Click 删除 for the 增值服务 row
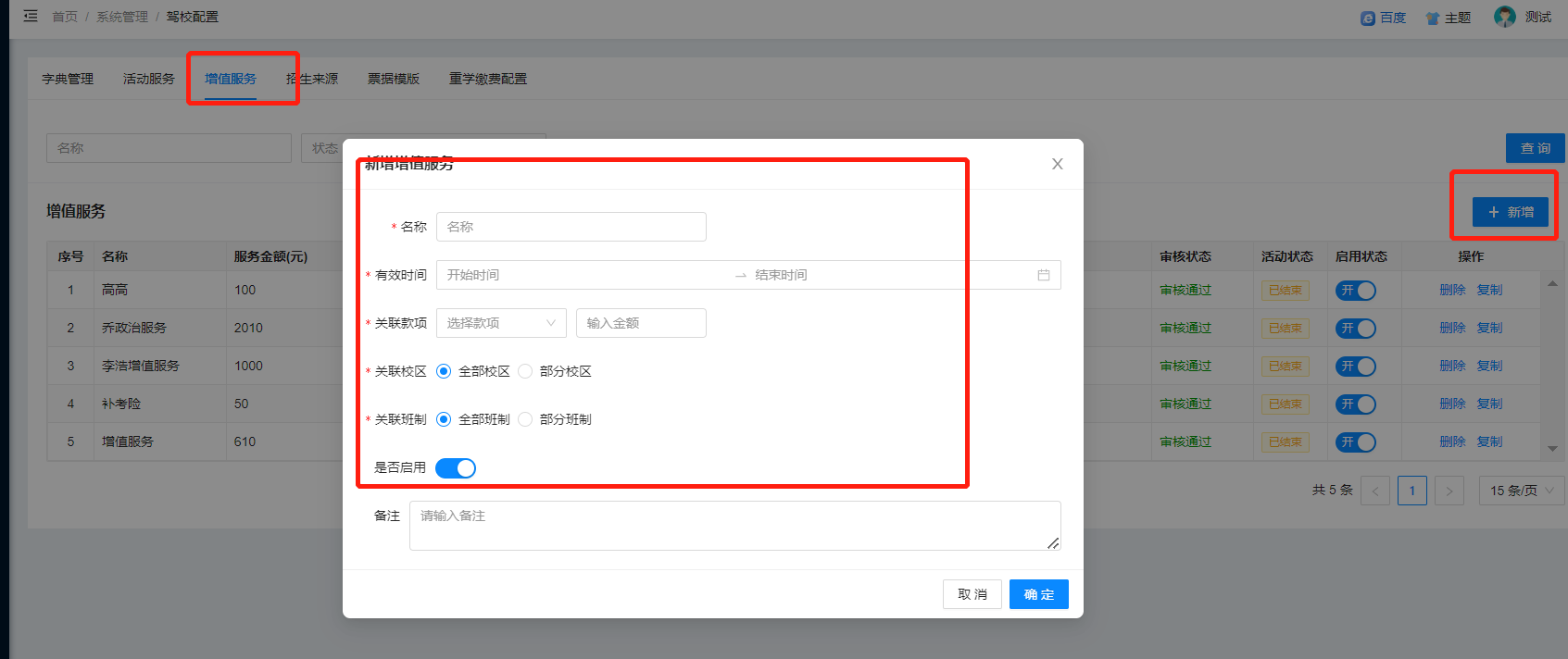1568x659 pixels. pos(1452,441)
